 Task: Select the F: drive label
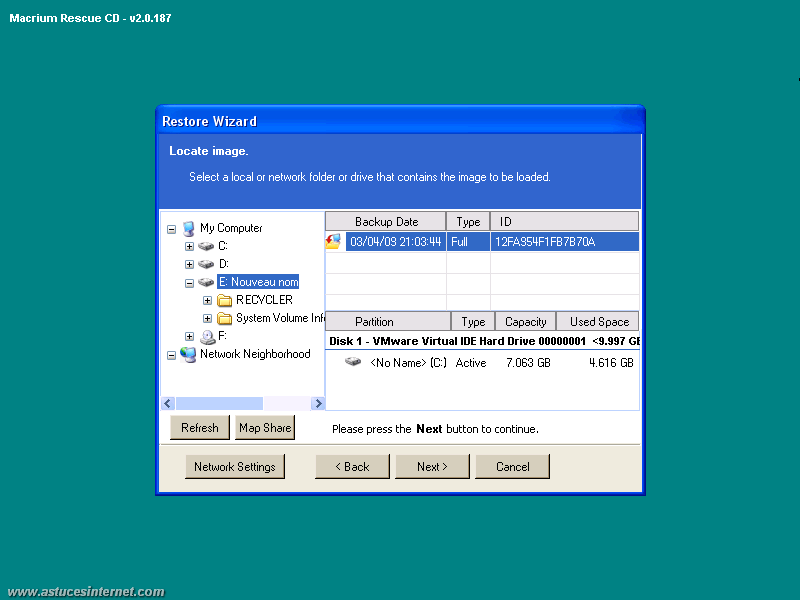click(x=222, y=336)
